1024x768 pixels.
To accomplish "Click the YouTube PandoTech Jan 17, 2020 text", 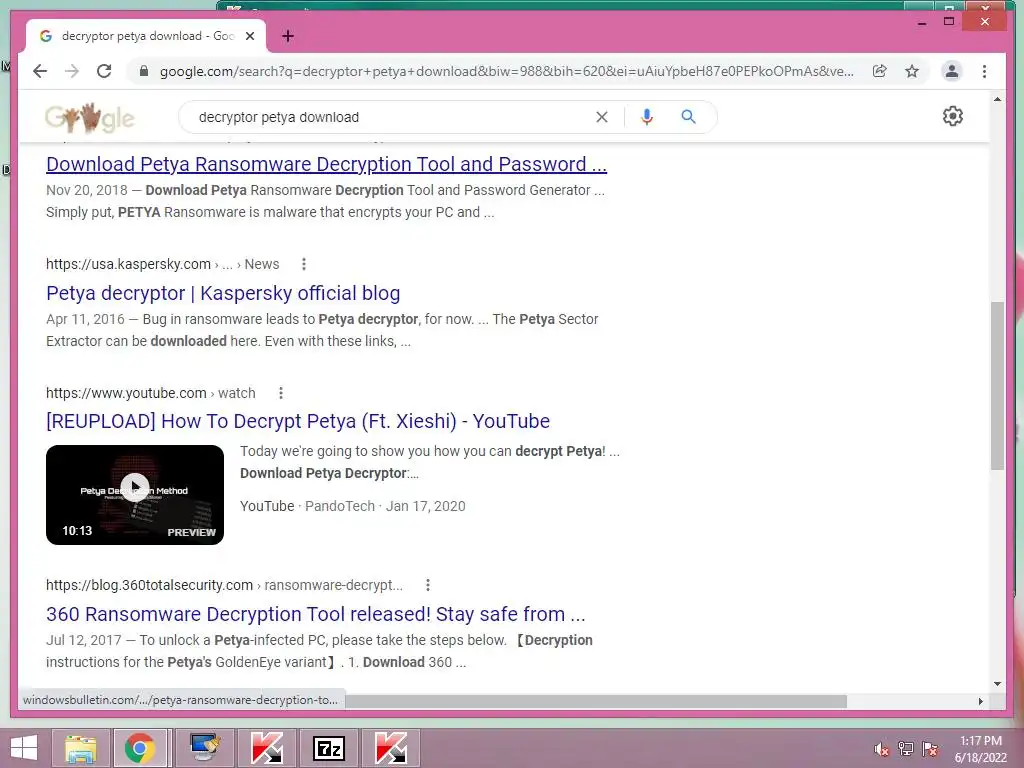I will 353,506.
